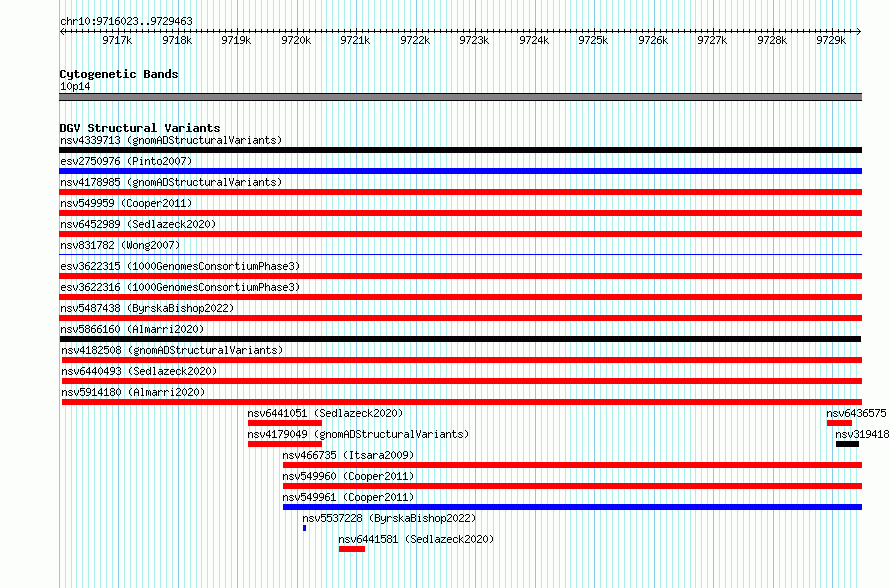Click the red bar under nsv6440493

pyautogui.click(x=462, y=381)
